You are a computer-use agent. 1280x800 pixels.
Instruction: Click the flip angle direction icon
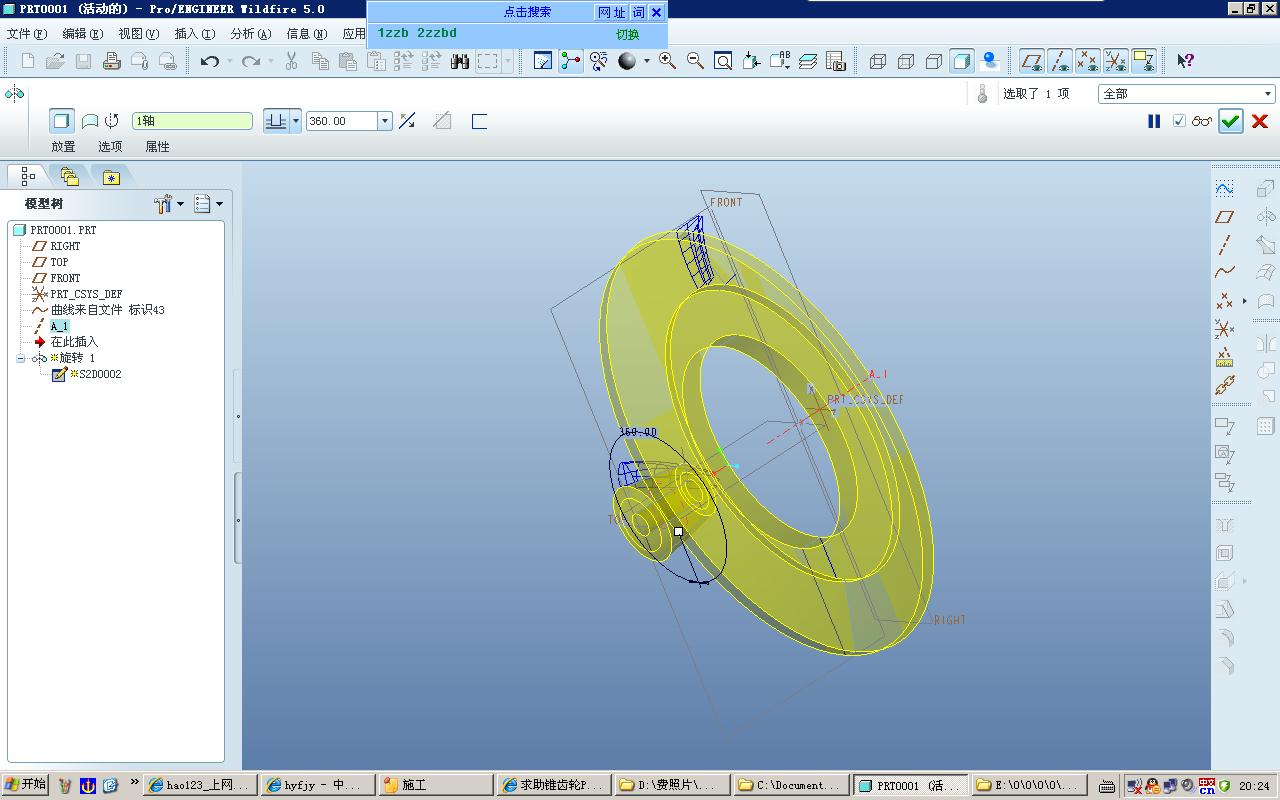point(407,121)
